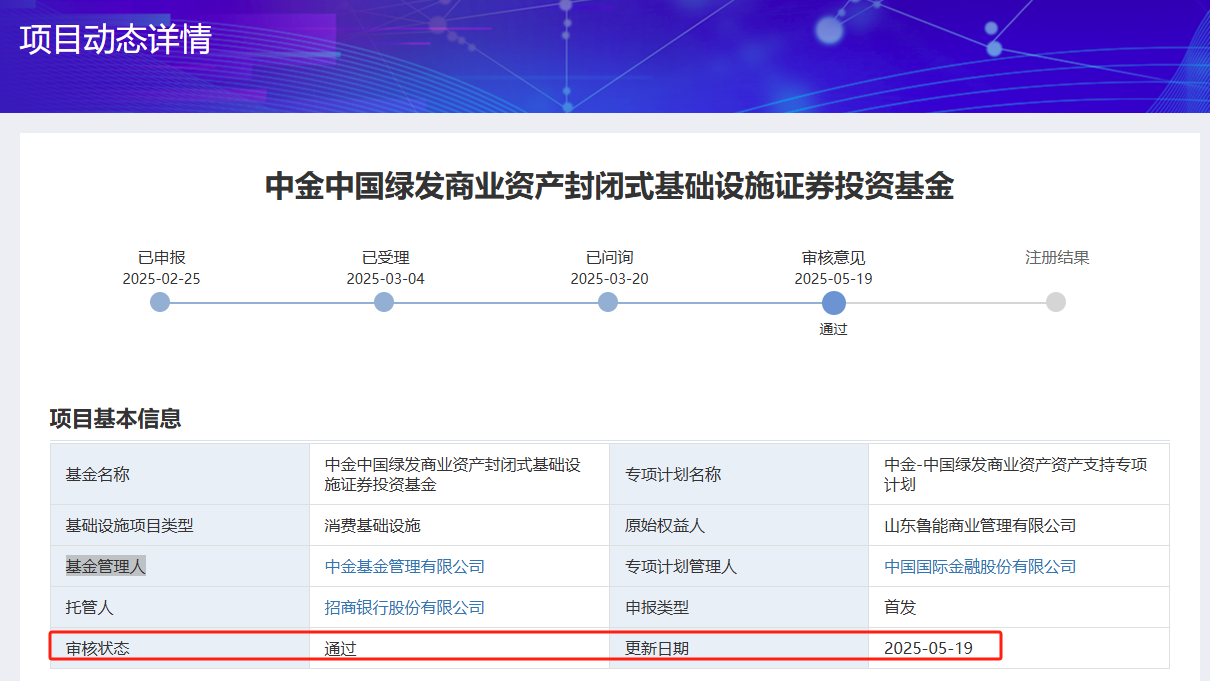The height and width of the screenshot is (681, 1210).
Task: Open the 中国国际金融股份有限公司 link
Action: (980, 566)
